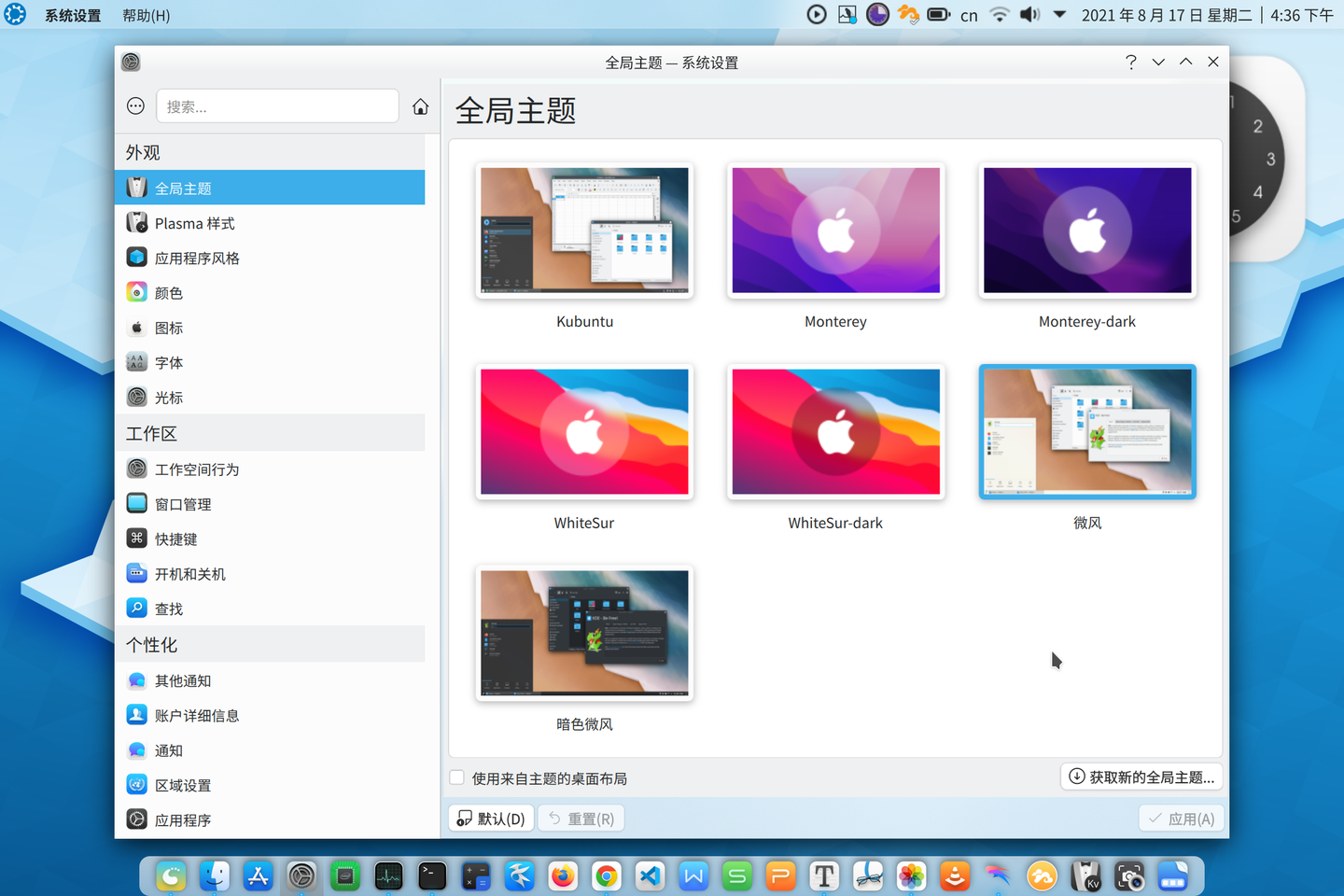Image resolution: width=1344 pixels, height=896 pixels.
Task: Click the 应用(A) apply button
Action: pyautogui.click(x=1182, y=819)
